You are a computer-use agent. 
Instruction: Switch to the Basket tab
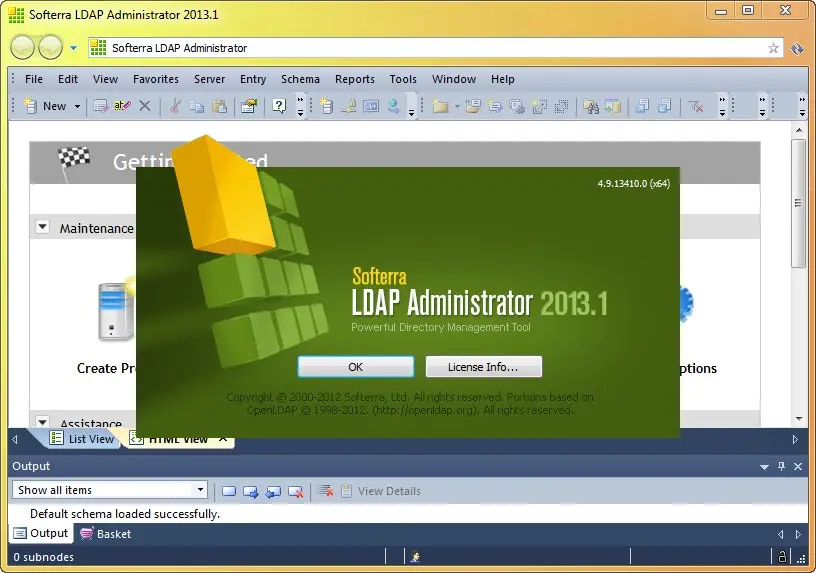106,534
